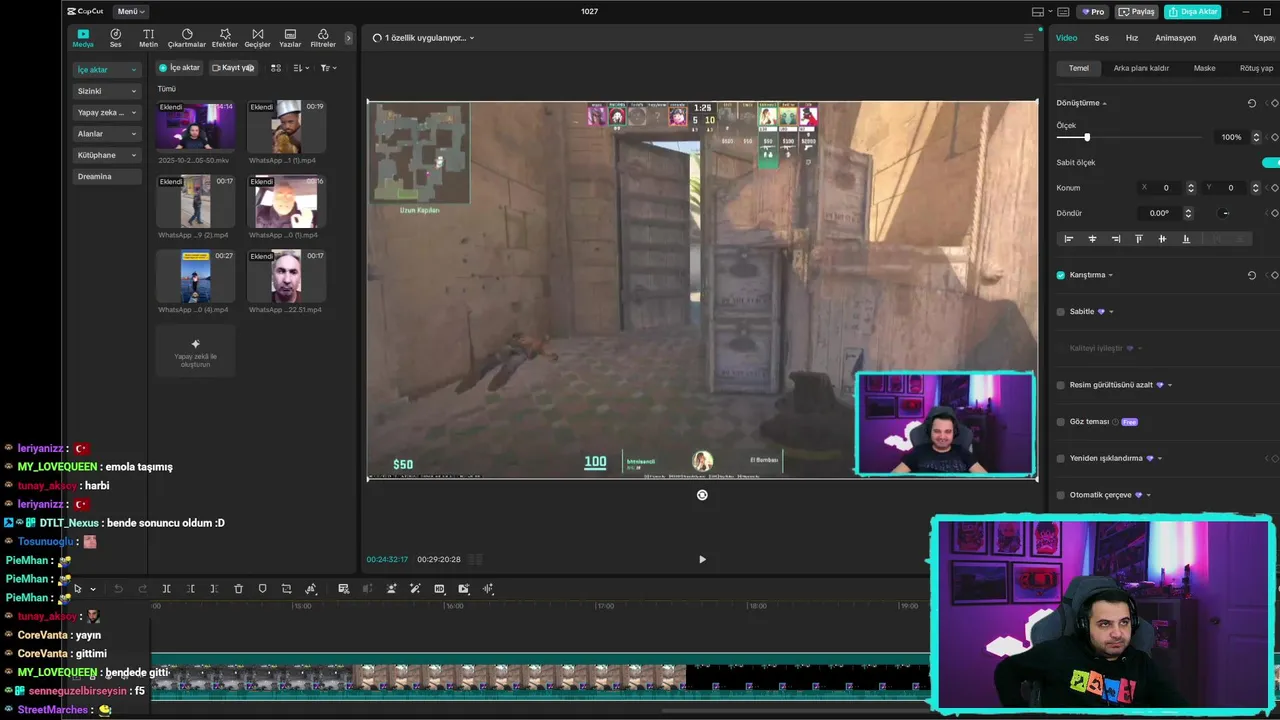Click the rotation handle below the preview
Viewport: 1280px width, 720px height.
pyautogui.click(x=702, y=495)
